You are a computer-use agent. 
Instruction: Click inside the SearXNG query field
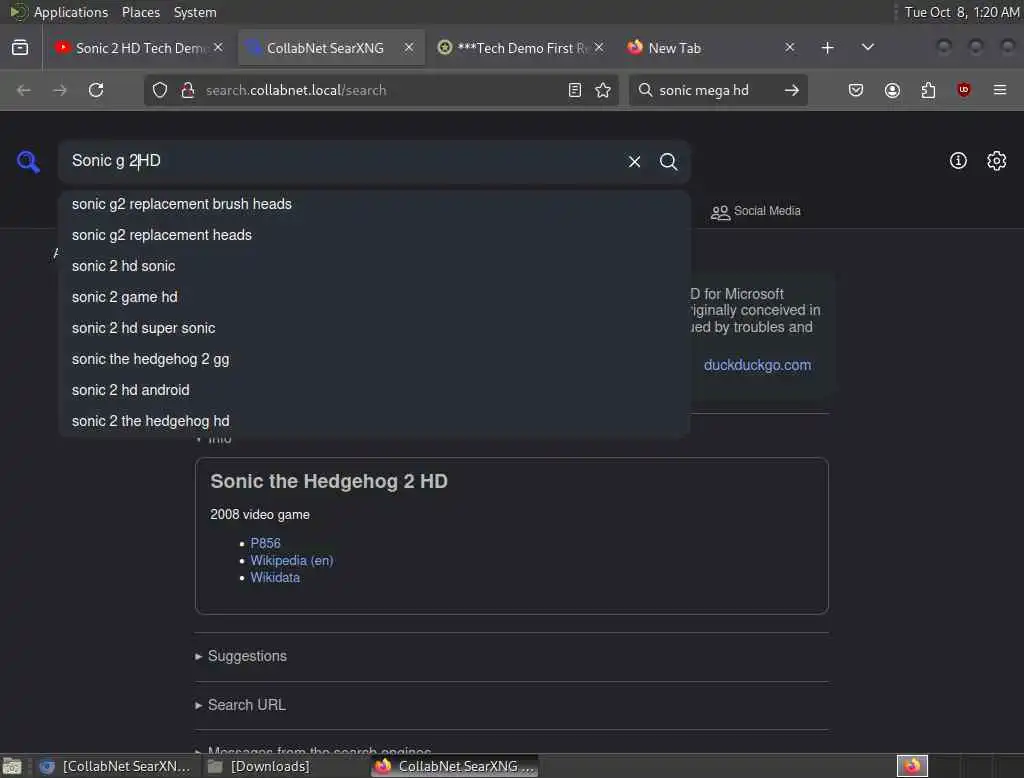click(x=340, y=161)
